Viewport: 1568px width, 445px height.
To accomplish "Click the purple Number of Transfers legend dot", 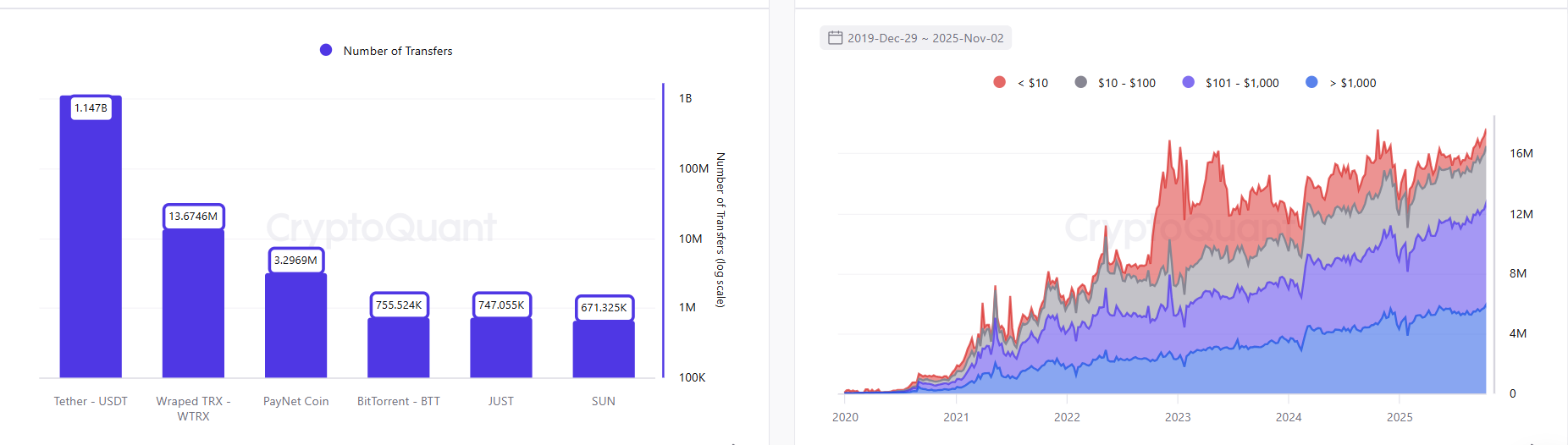I will click(x=326, y=51).
